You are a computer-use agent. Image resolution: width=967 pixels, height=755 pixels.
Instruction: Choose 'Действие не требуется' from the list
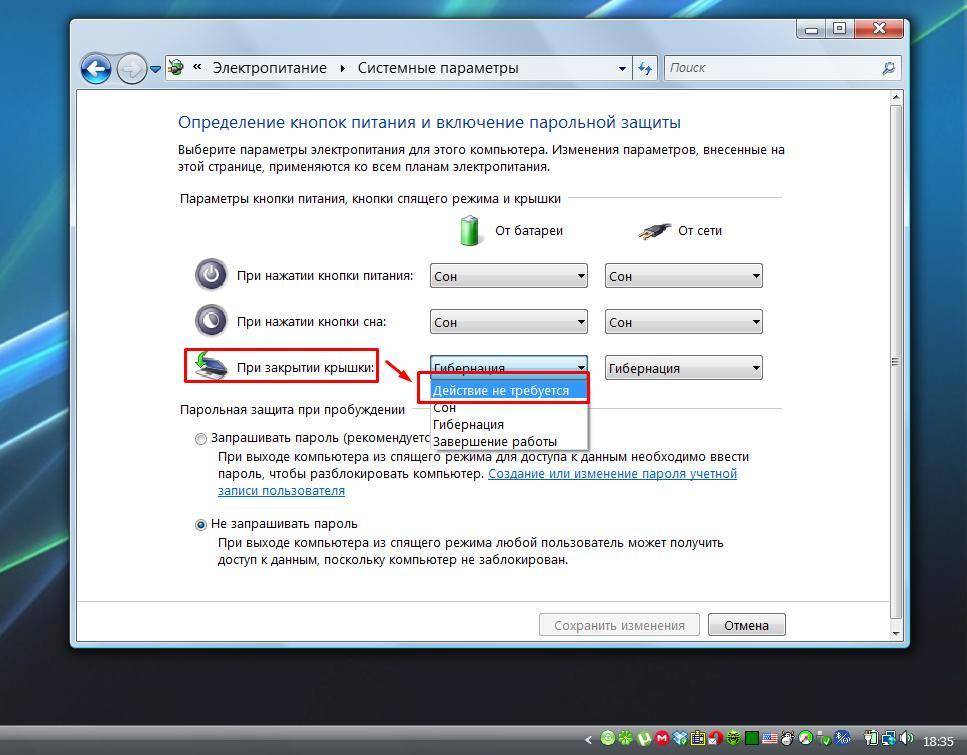[509, 390]
